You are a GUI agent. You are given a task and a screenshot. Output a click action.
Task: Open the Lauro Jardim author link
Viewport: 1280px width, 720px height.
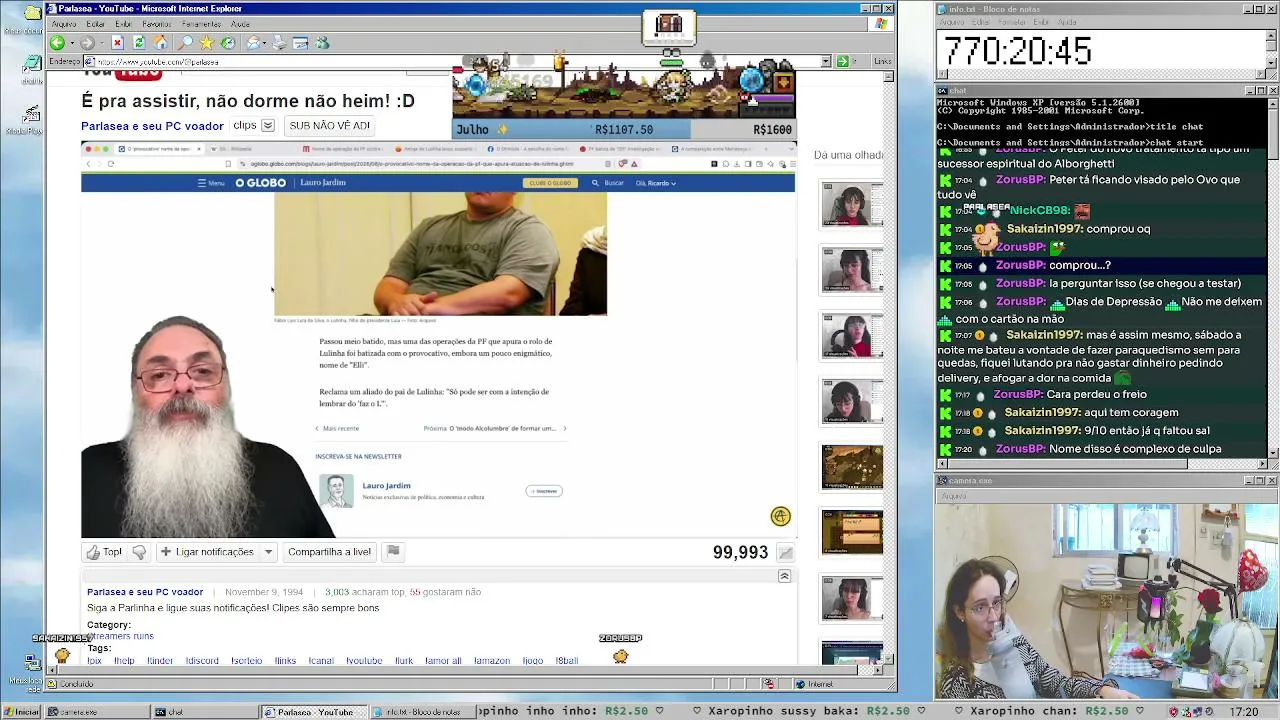[x=386, y=485]
